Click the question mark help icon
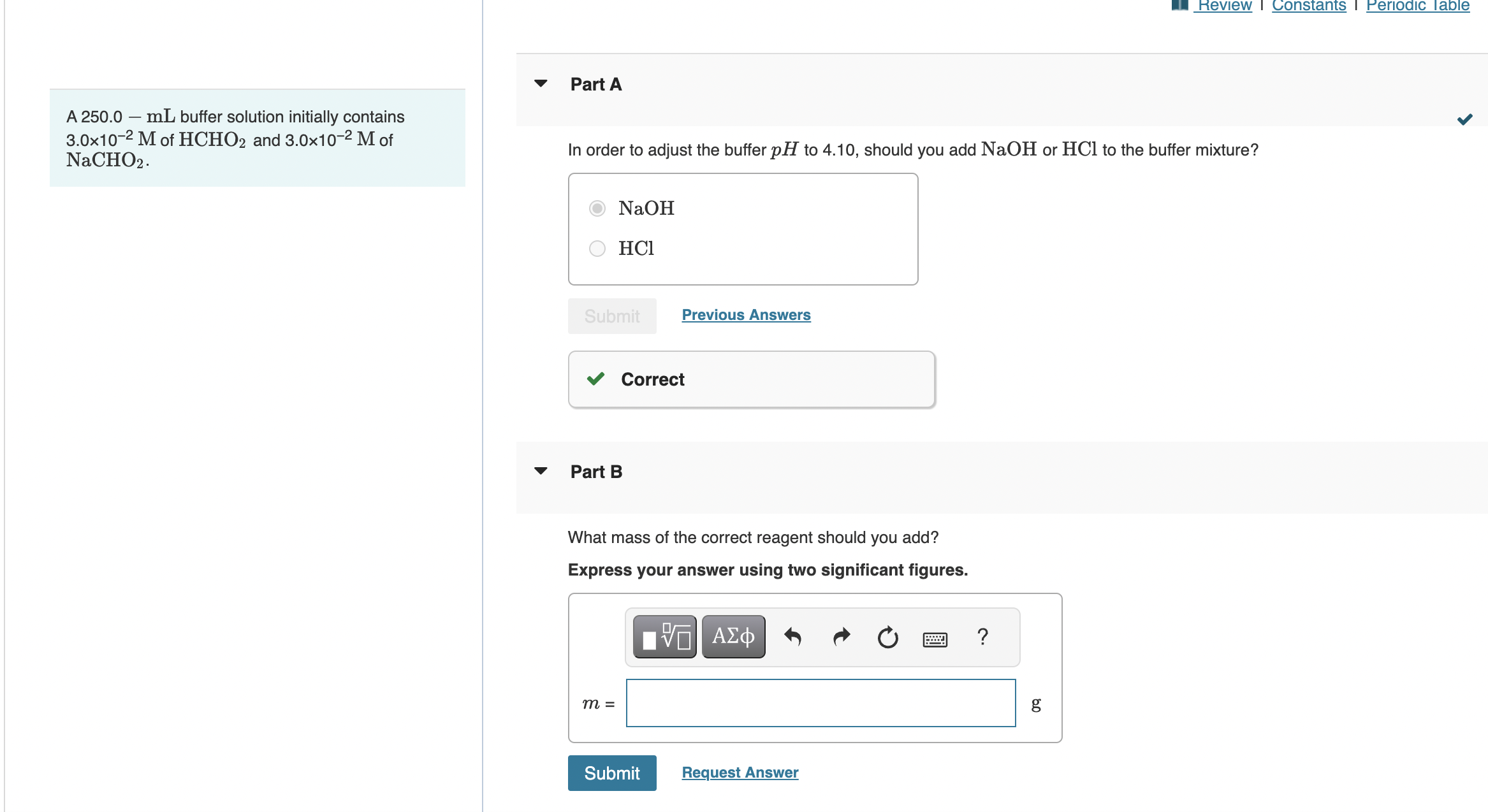 (982, 636)
